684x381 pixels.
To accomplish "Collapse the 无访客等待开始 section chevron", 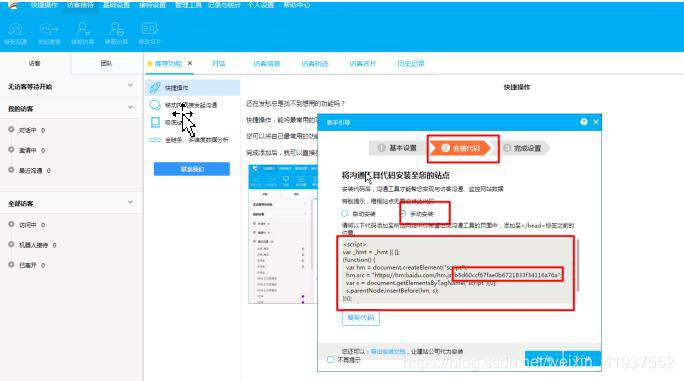I will 130,86.
